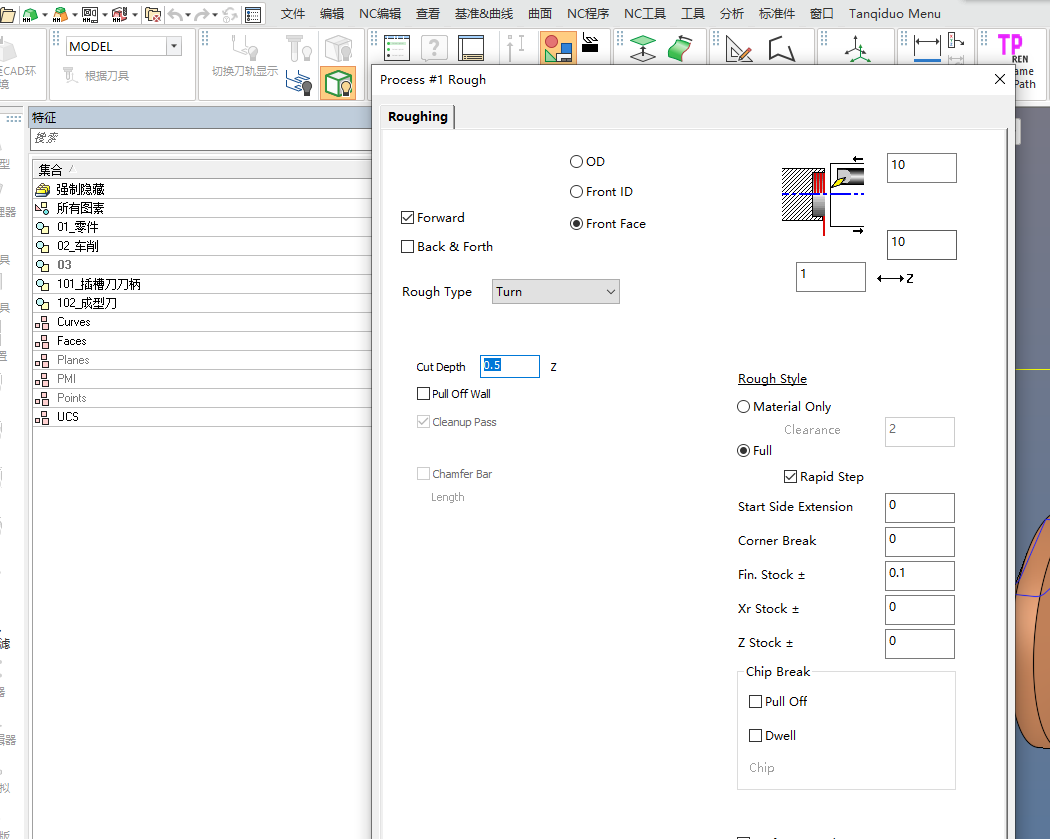
Task: Toggle the Rapid Step checkbox
Action: pos(790,477)
